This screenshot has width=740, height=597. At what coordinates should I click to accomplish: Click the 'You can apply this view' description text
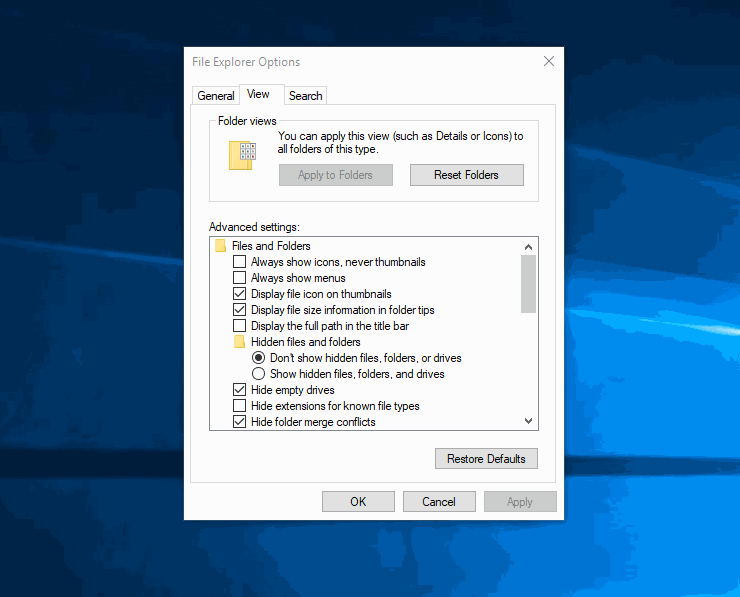(x=400, y=143)
